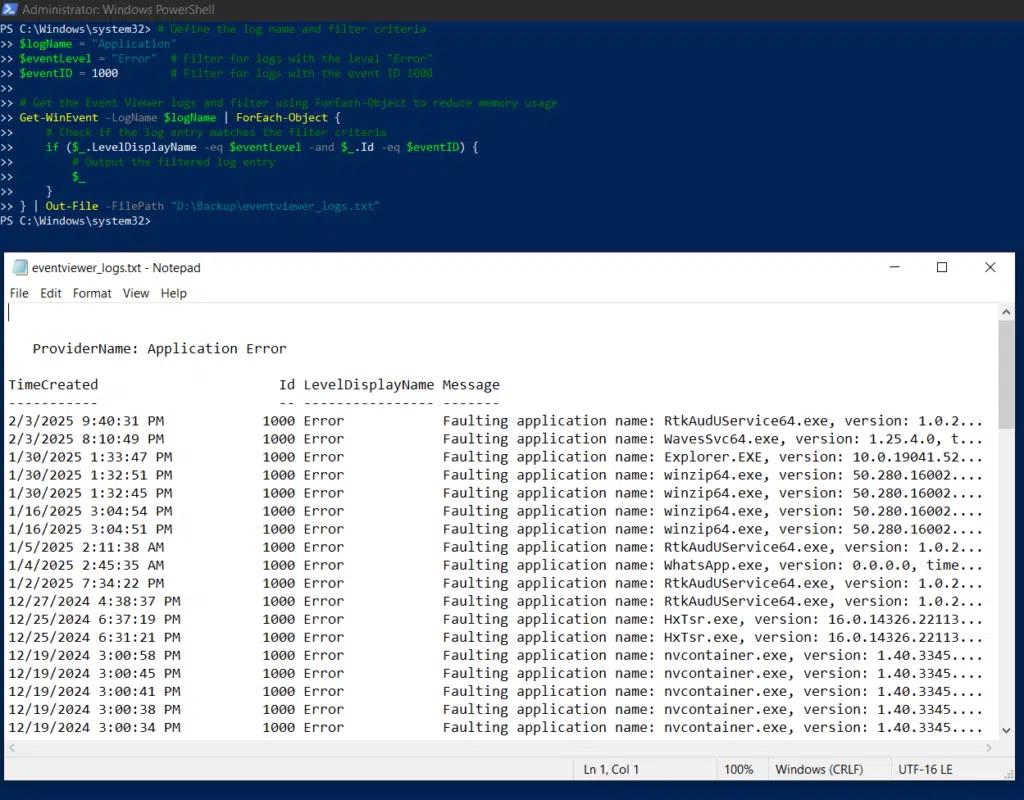
Task: Click the UTF-16 LE encoding status entry
Action: [x=925, y=769]
